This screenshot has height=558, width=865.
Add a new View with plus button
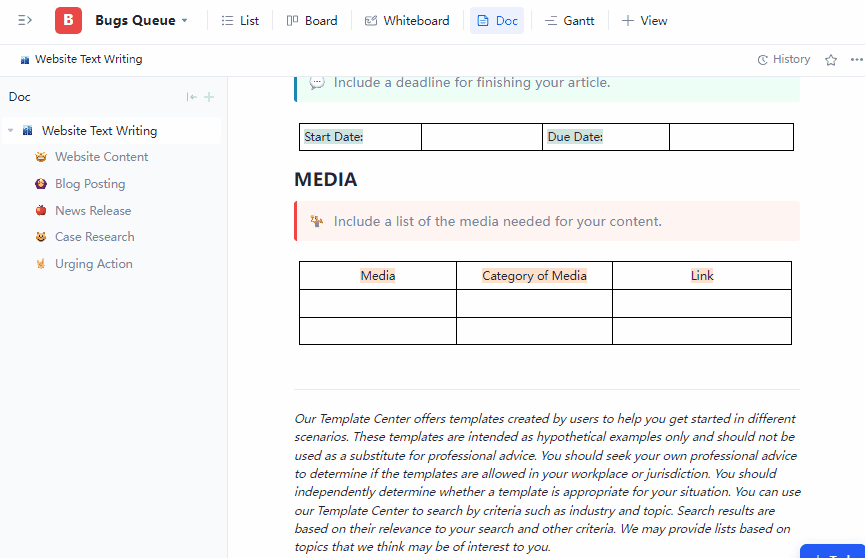644,20
